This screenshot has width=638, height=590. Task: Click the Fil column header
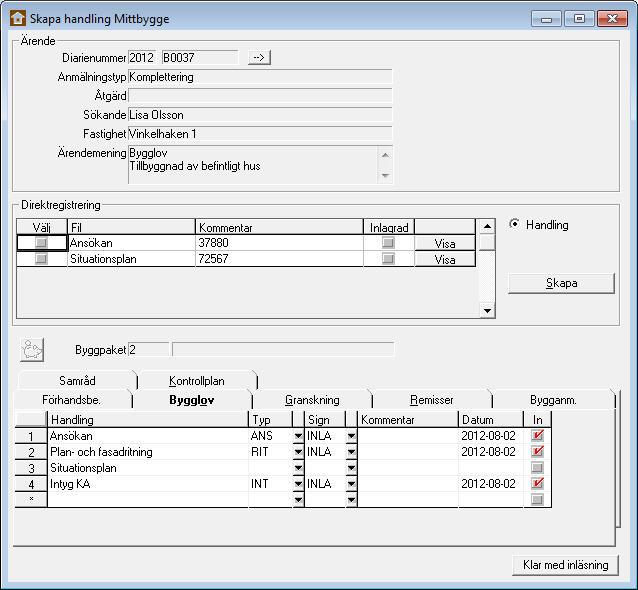pos(131,227)
